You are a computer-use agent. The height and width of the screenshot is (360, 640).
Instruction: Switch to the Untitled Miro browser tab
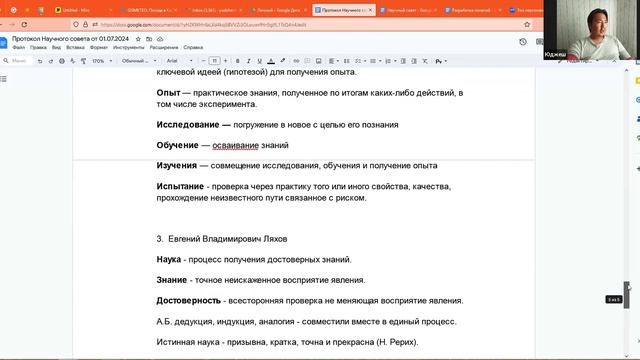[x=83, y=10]
